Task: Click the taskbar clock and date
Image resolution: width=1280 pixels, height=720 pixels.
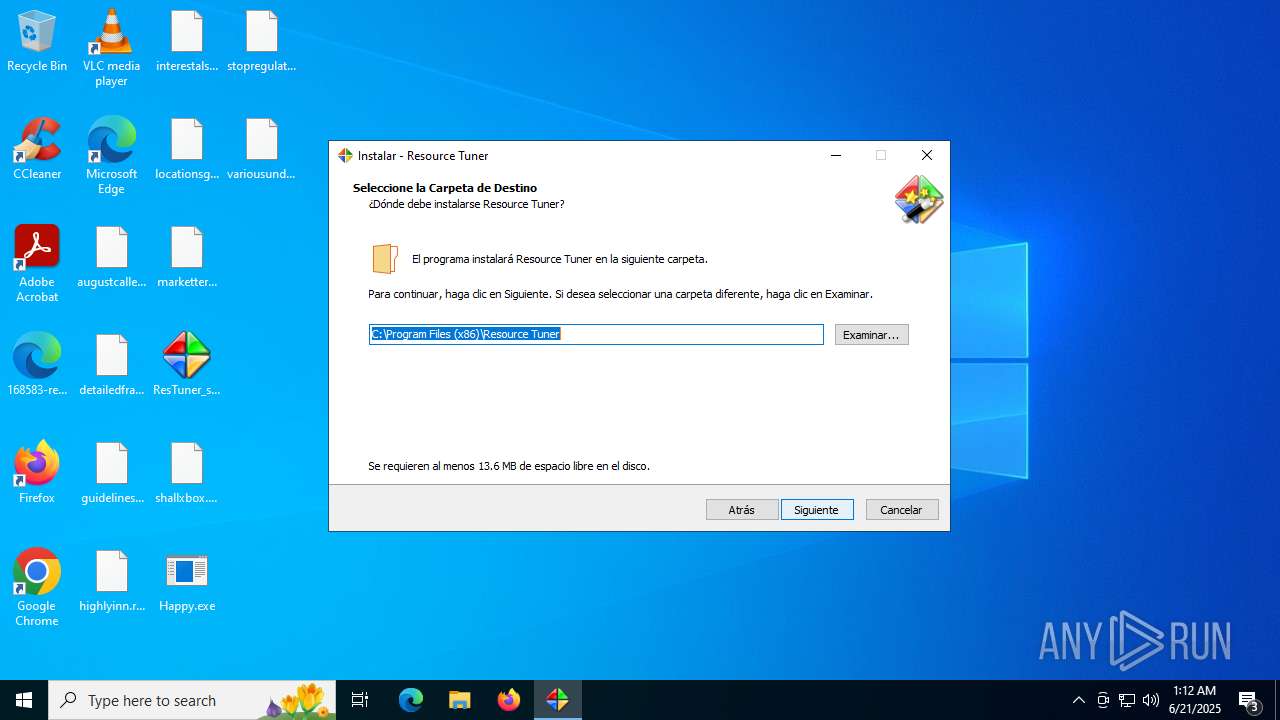Action: coord(1194,700)
